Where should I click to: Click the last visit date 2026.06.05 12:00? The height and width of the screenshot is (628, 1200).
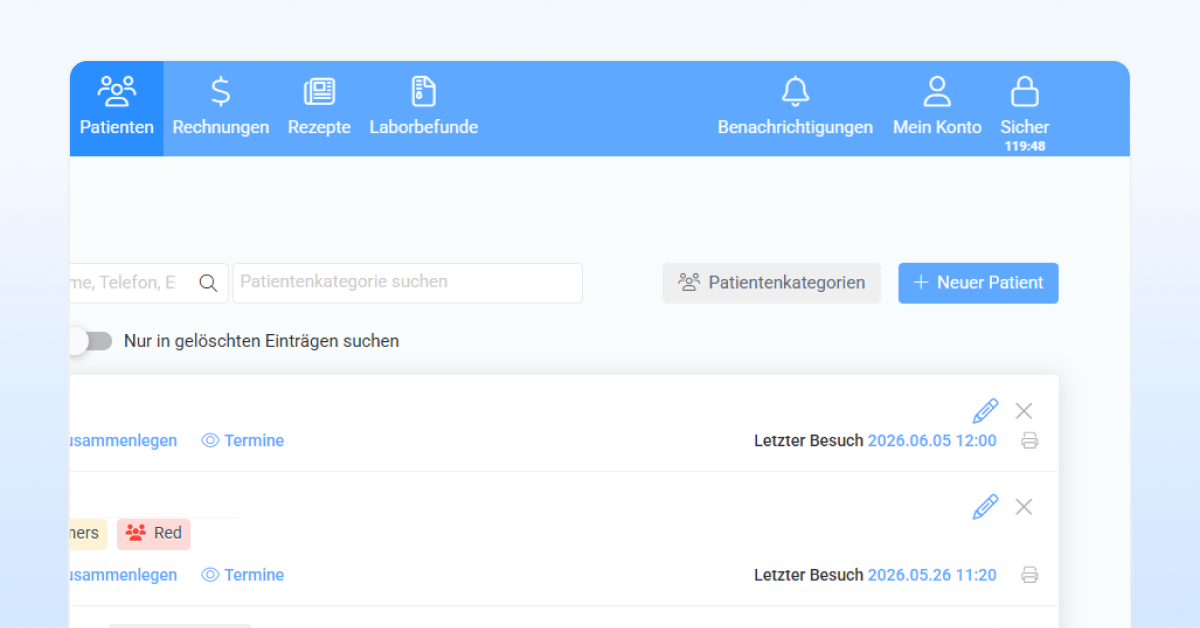click(x=932, y=441)
